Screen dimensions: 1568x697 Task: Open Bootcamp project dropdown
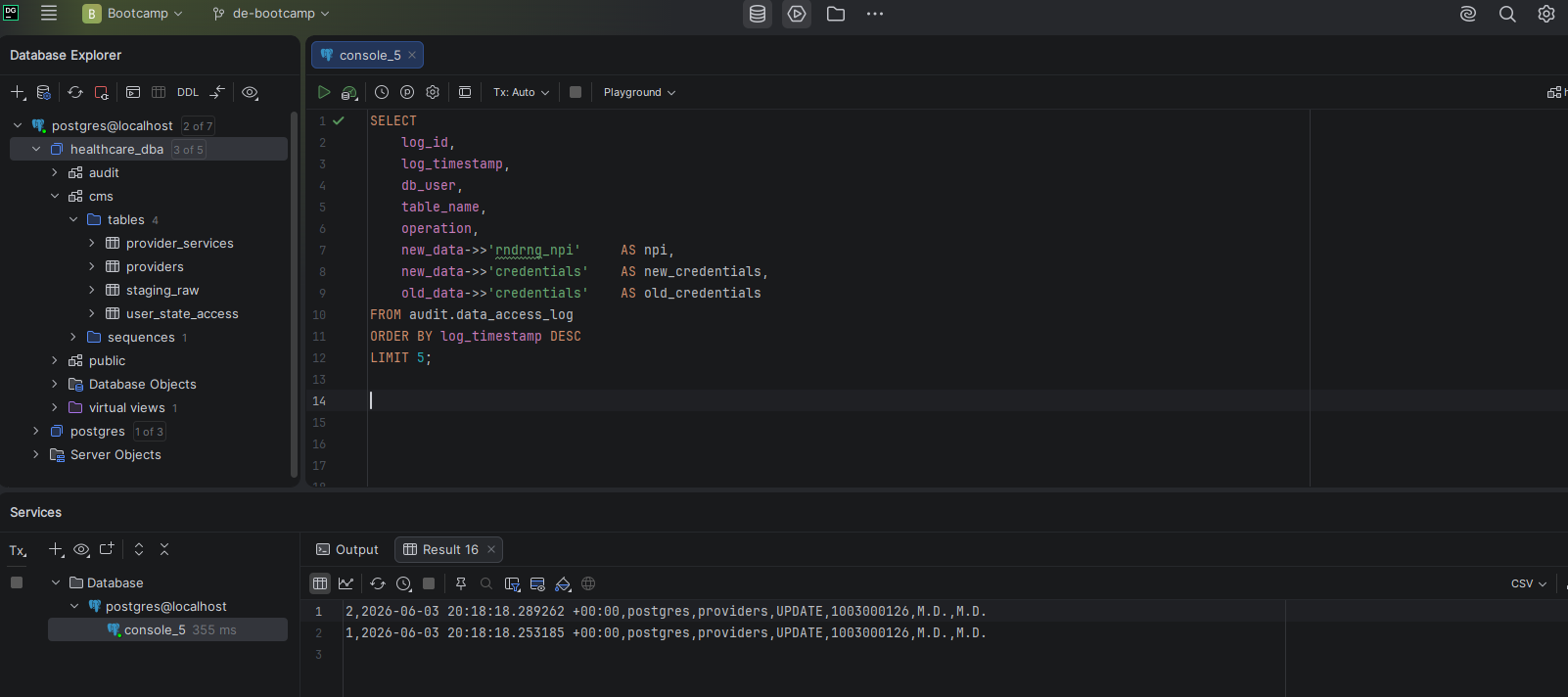[133, 14]
